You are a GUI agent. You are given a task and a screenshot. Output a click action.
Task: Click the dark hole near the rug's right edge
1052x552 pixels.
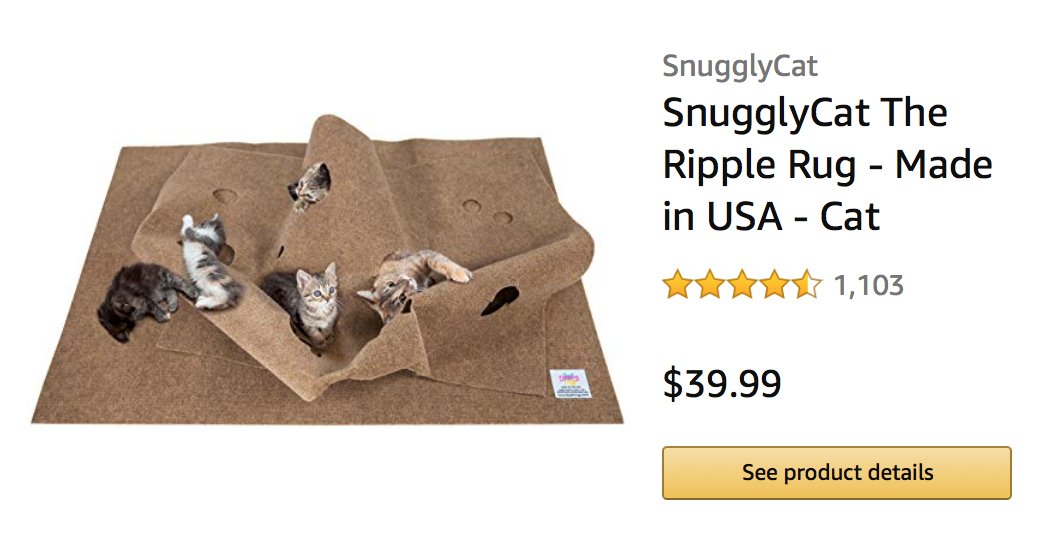[500, 300]
